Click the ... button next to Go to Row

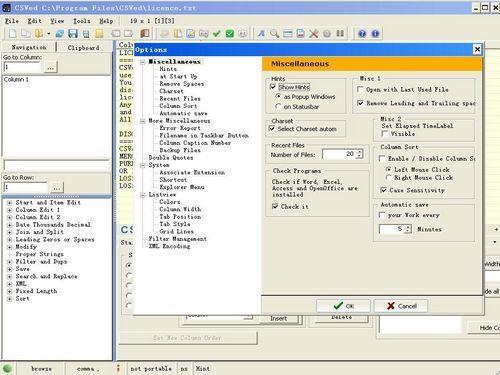[57, 188]
